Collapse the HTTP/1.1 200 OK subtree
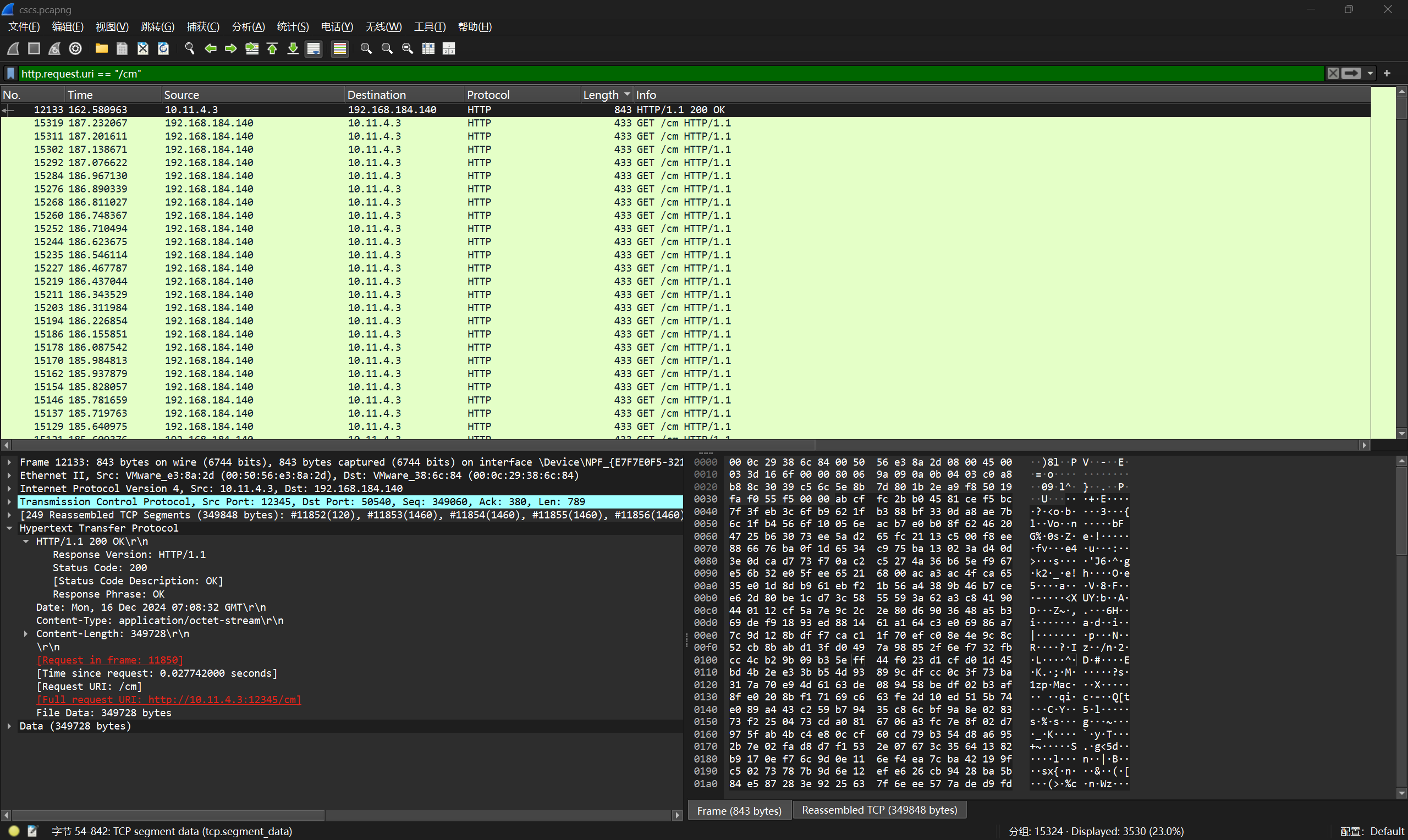The width and height of the screenshot is (1408, 840). pos(25,541)
